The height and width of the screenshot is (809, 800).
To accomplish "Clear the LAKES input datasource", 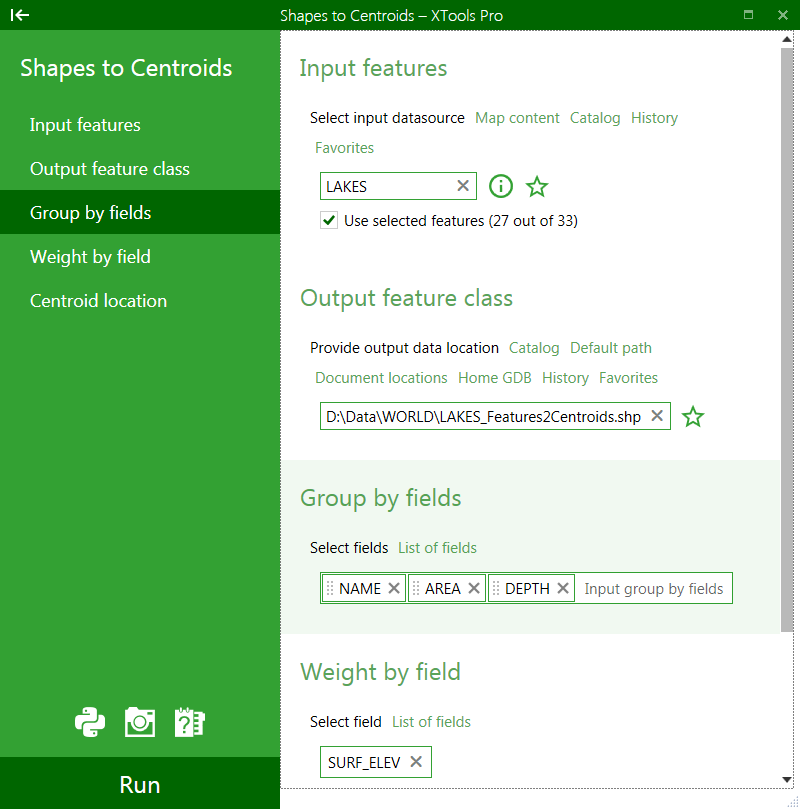I will tap(463, 186).
